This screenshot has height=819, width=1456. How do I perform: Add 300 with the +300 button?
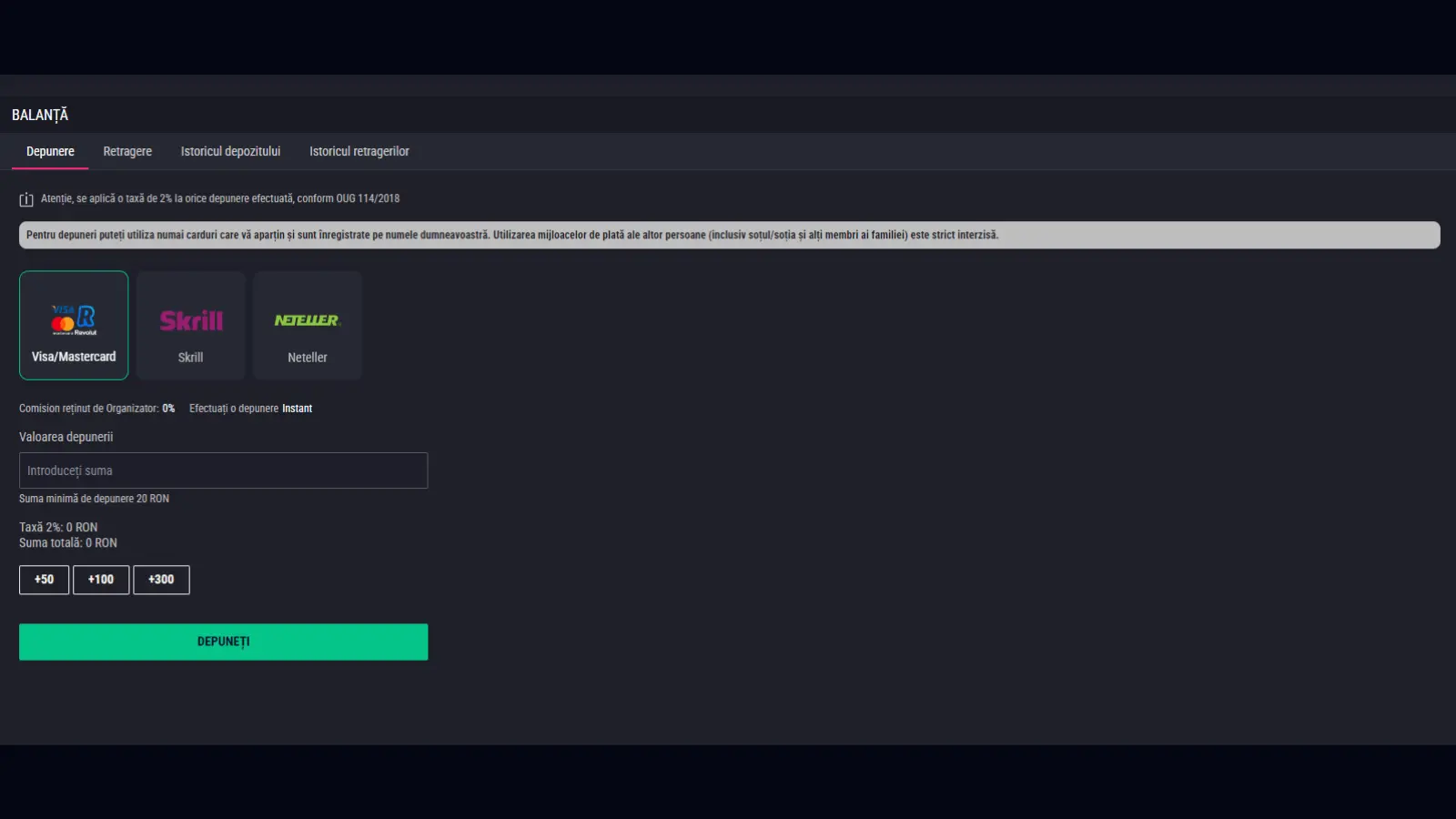pos(161,580)
